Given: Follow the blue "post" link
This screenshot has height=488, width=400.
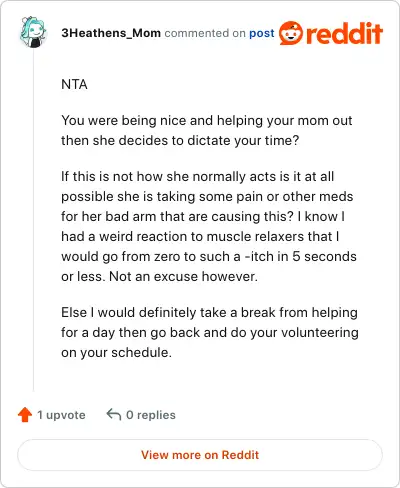Looking at the screenshot, I should [x=262, y=33].
